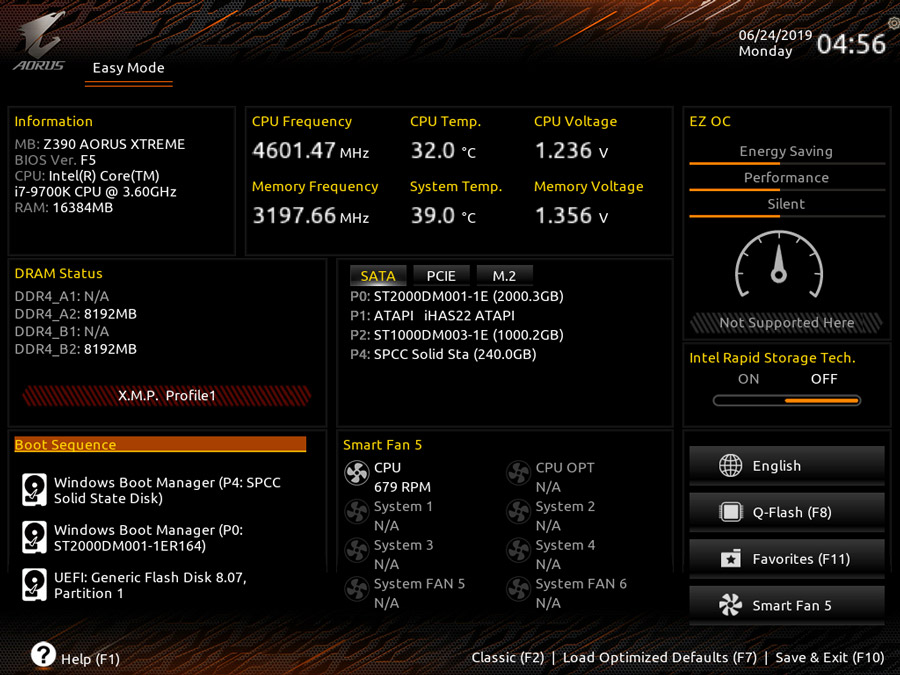Click the 04:56 clock display
Screen dimensions: 900x675
[851, 44]
